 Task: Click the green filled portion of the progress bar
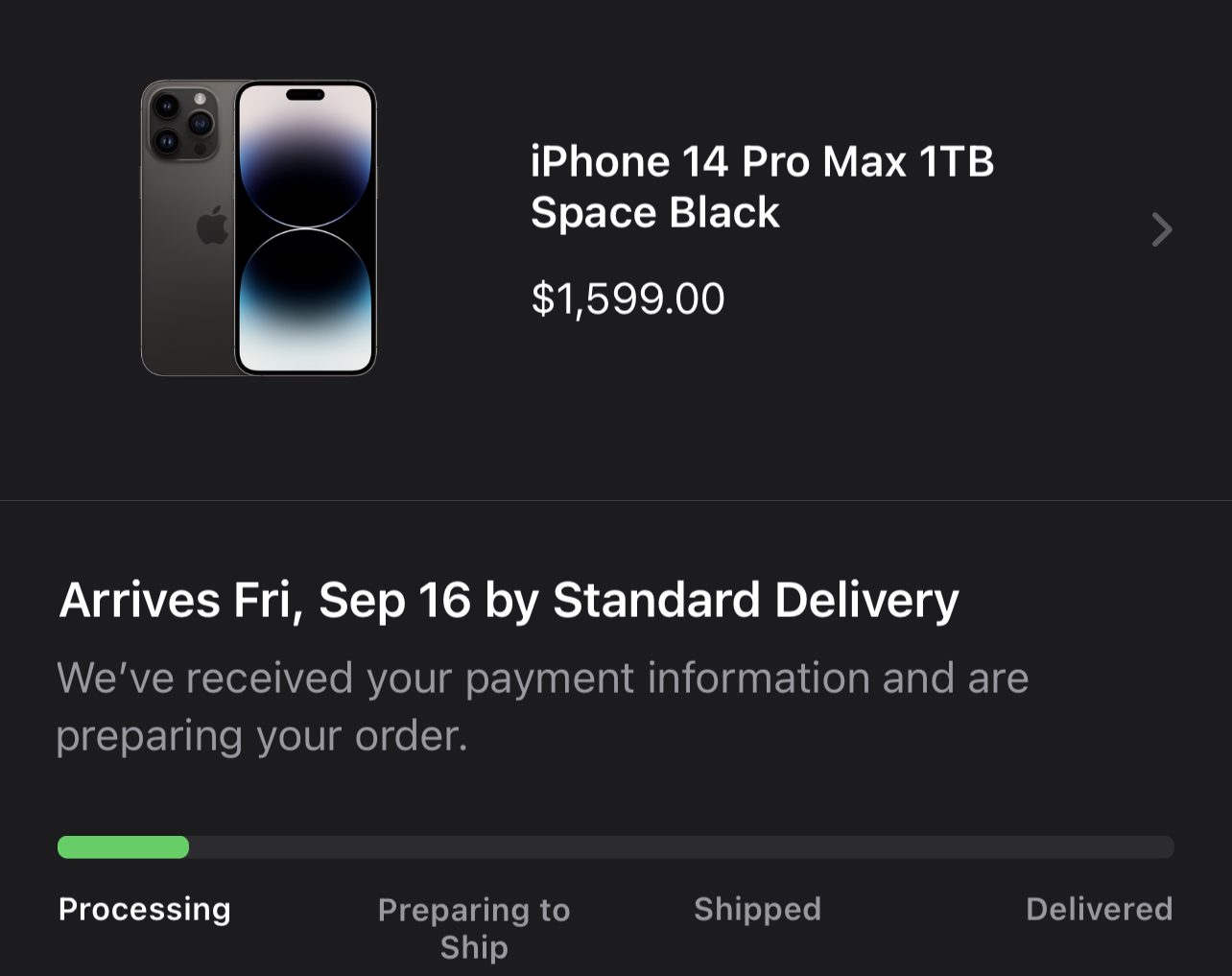point(123,846)
